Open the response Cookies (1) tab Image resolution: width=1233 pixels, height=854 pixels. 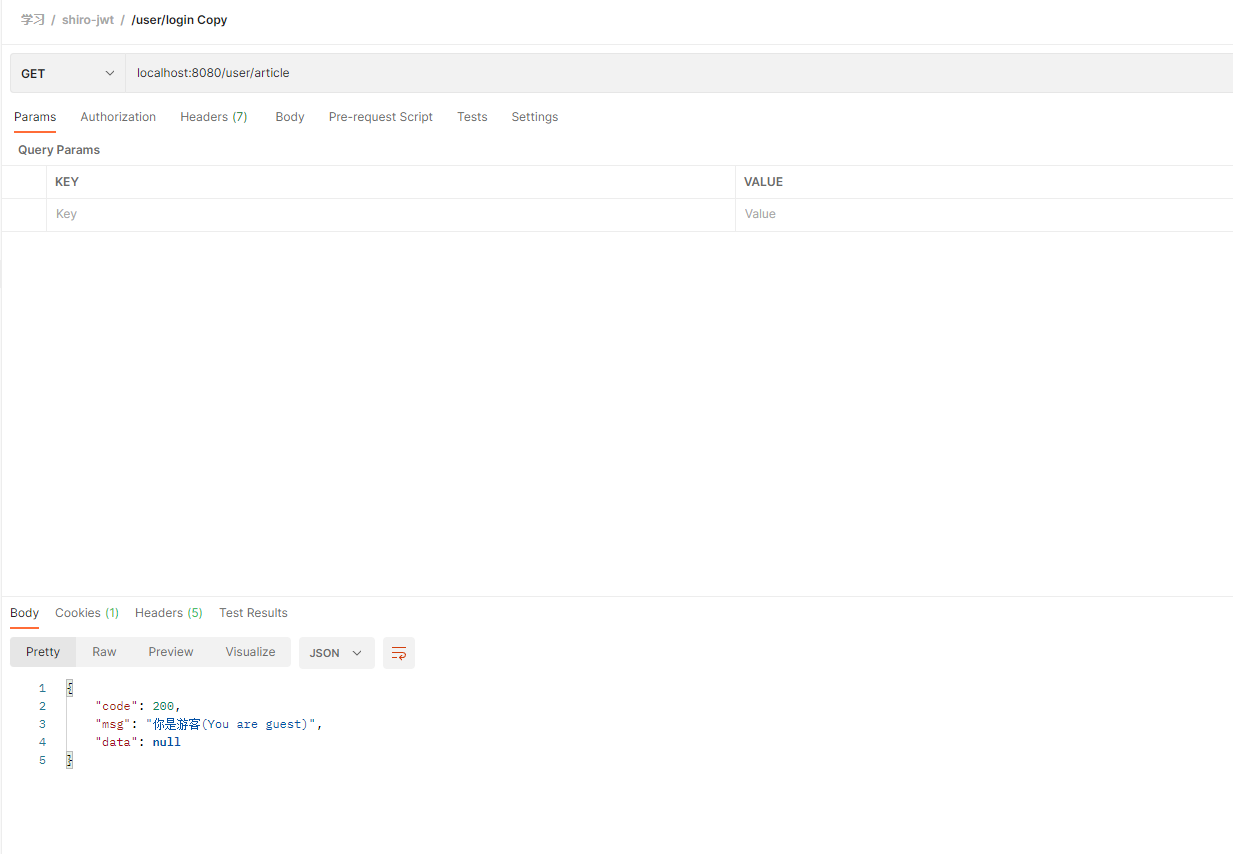pyautogui.click(x=86, y=613)
